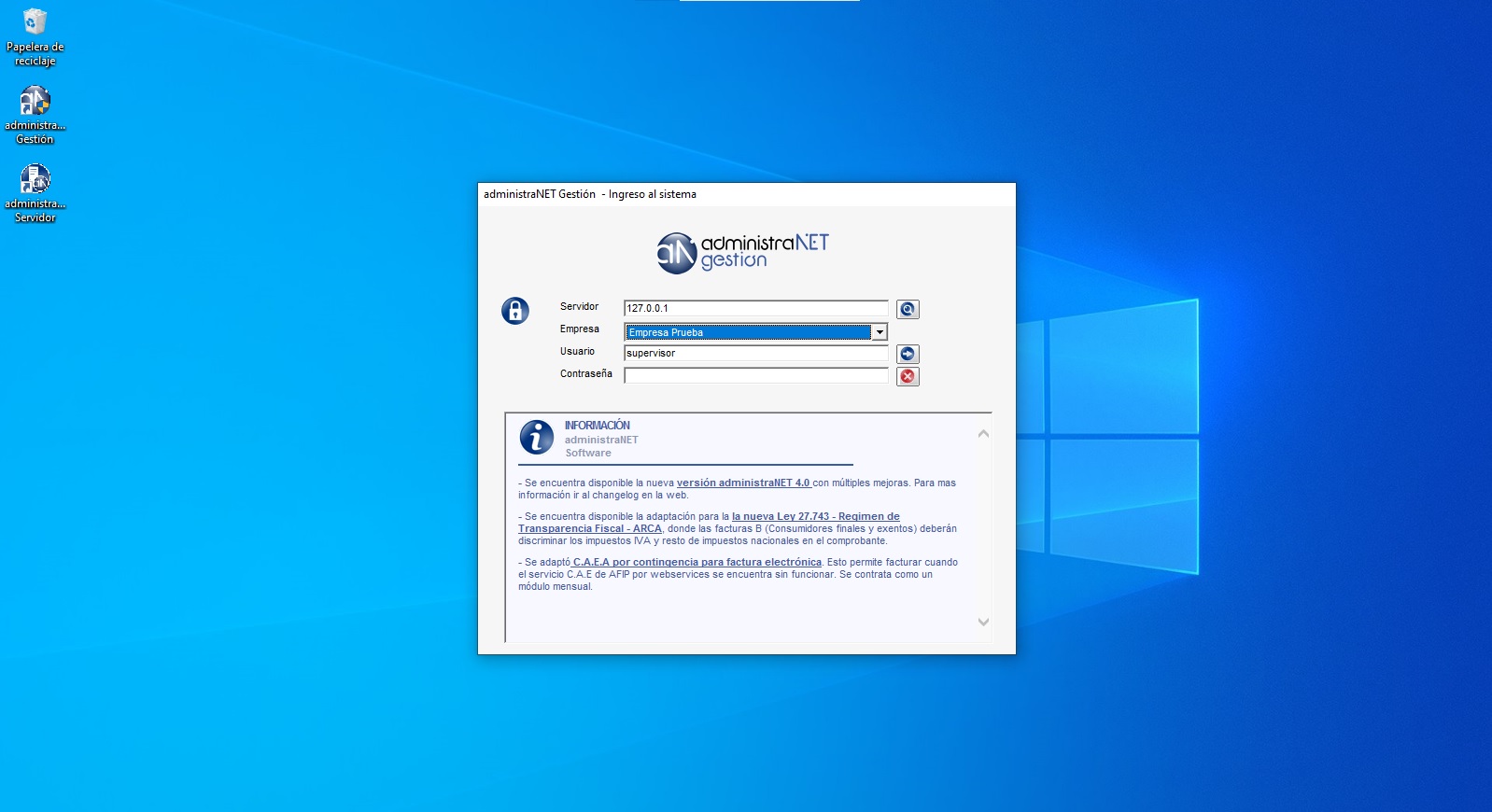Screen dimensions: 1492x812
Task: Open the 'la nueva Ley 27.743 - Regimen de Transparencia Fiscal' link
Action: 710,523
